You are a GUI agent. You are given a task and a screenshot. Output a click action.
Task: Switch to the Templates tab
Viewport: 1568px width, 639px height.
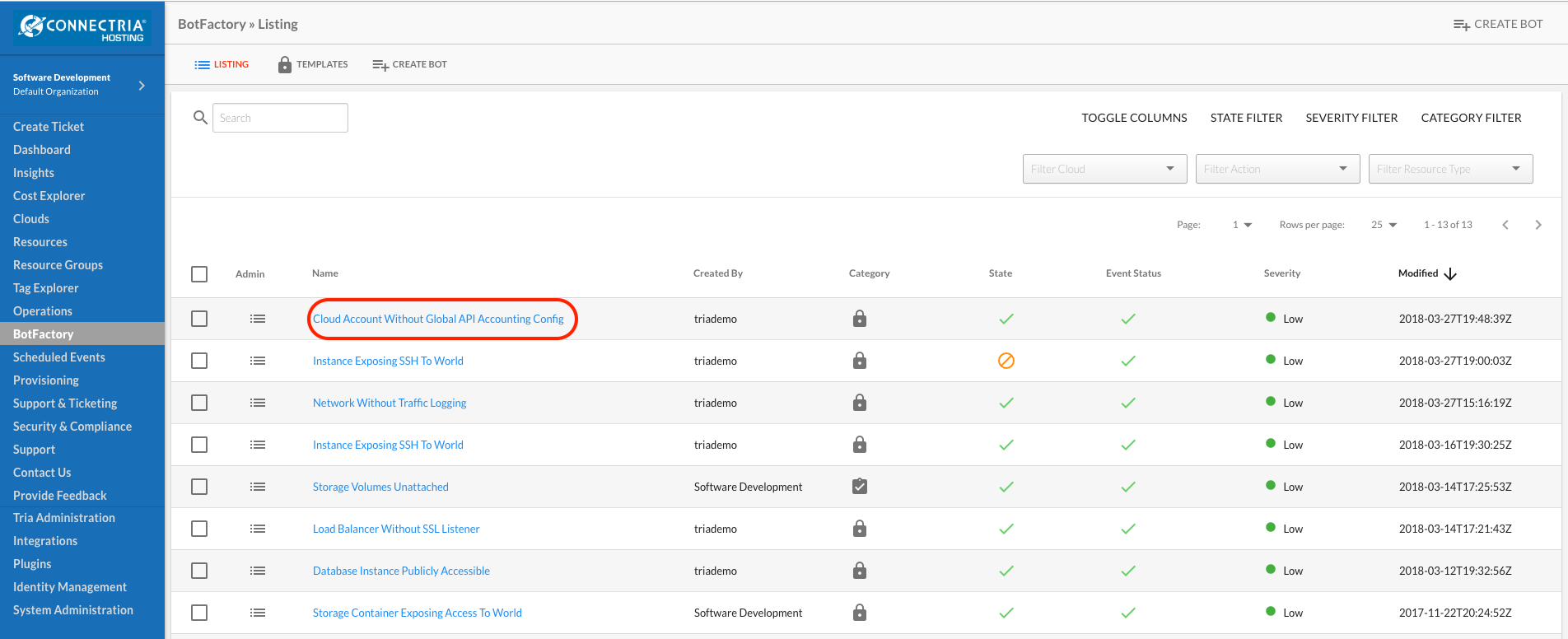point(313,64)
